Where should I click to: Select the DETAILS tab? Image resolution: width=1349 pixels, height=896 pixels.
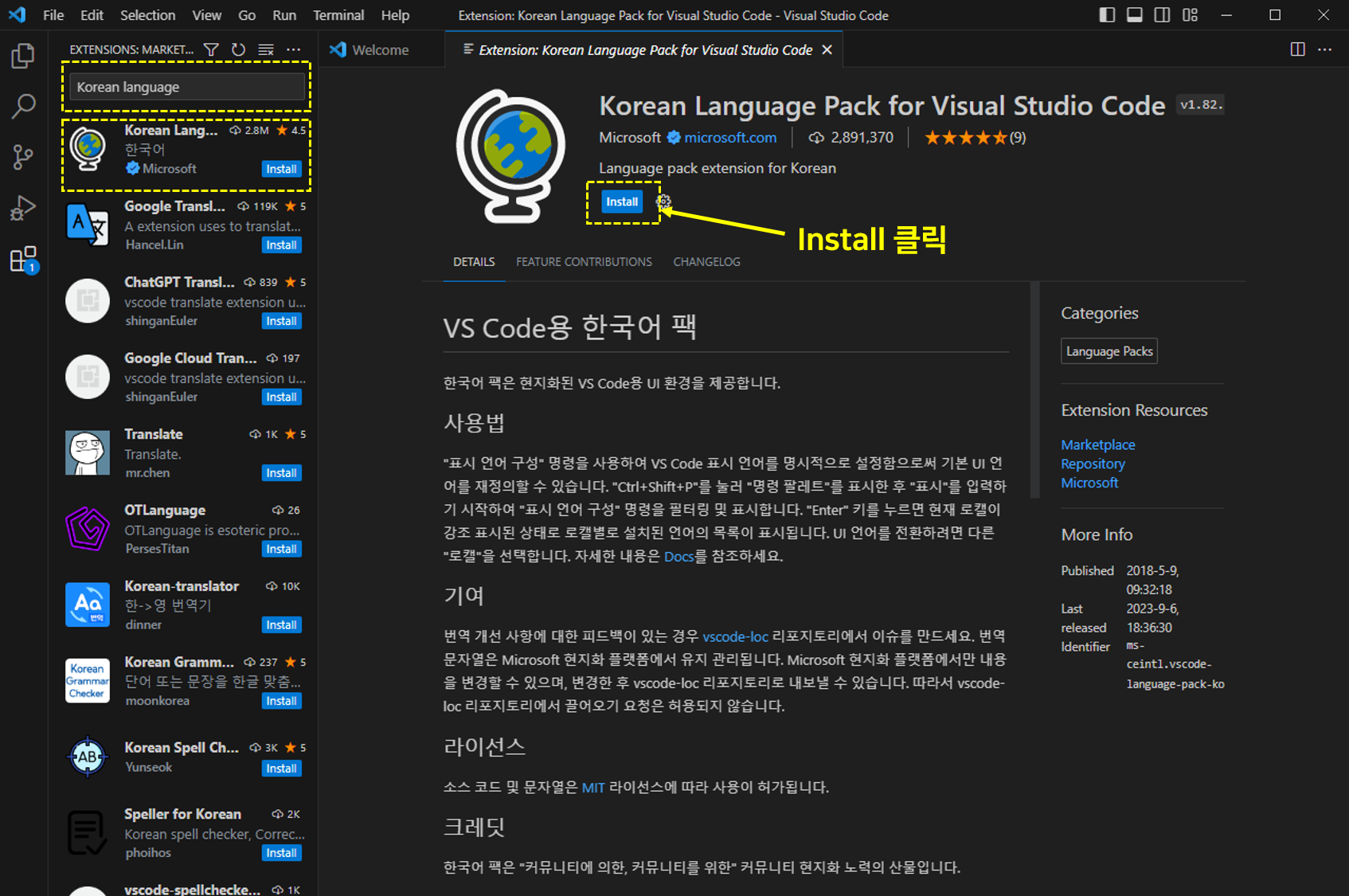[x=474, y=262]
